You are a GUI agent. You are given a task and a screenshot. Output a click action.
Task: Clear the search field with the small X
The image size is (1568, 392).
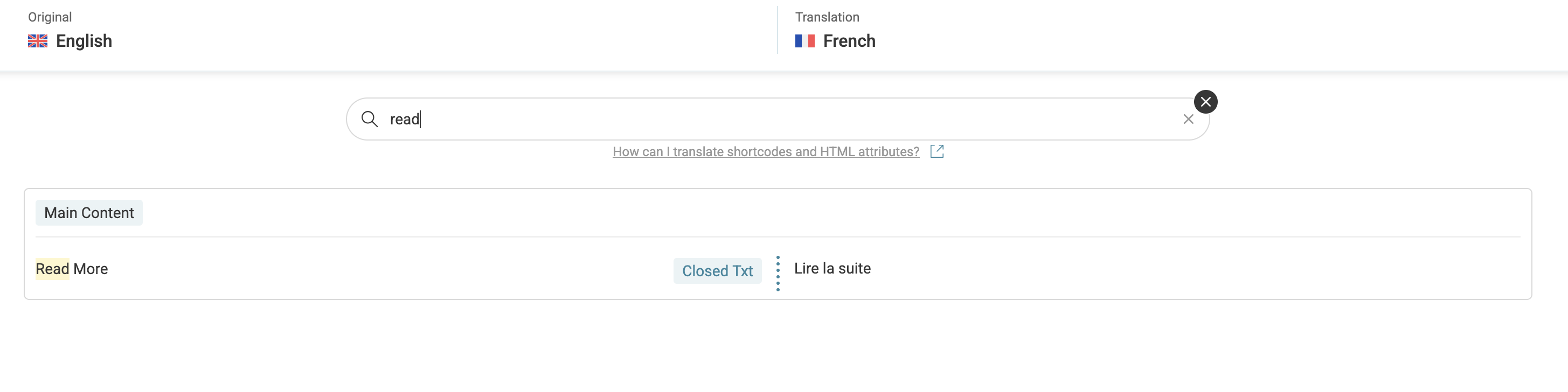click(1188, 120)
